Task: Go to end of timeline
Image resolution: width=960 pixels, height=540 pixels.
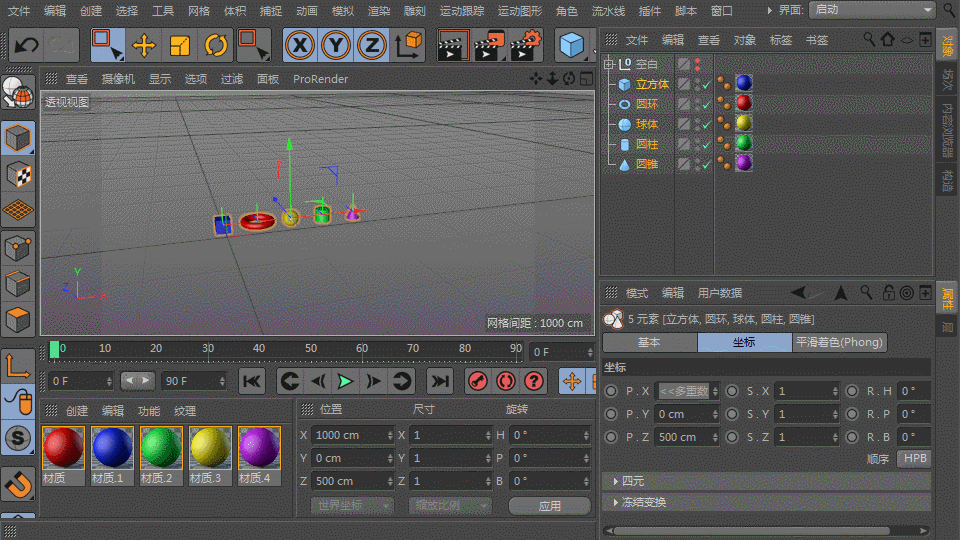Action: (439, 381)
